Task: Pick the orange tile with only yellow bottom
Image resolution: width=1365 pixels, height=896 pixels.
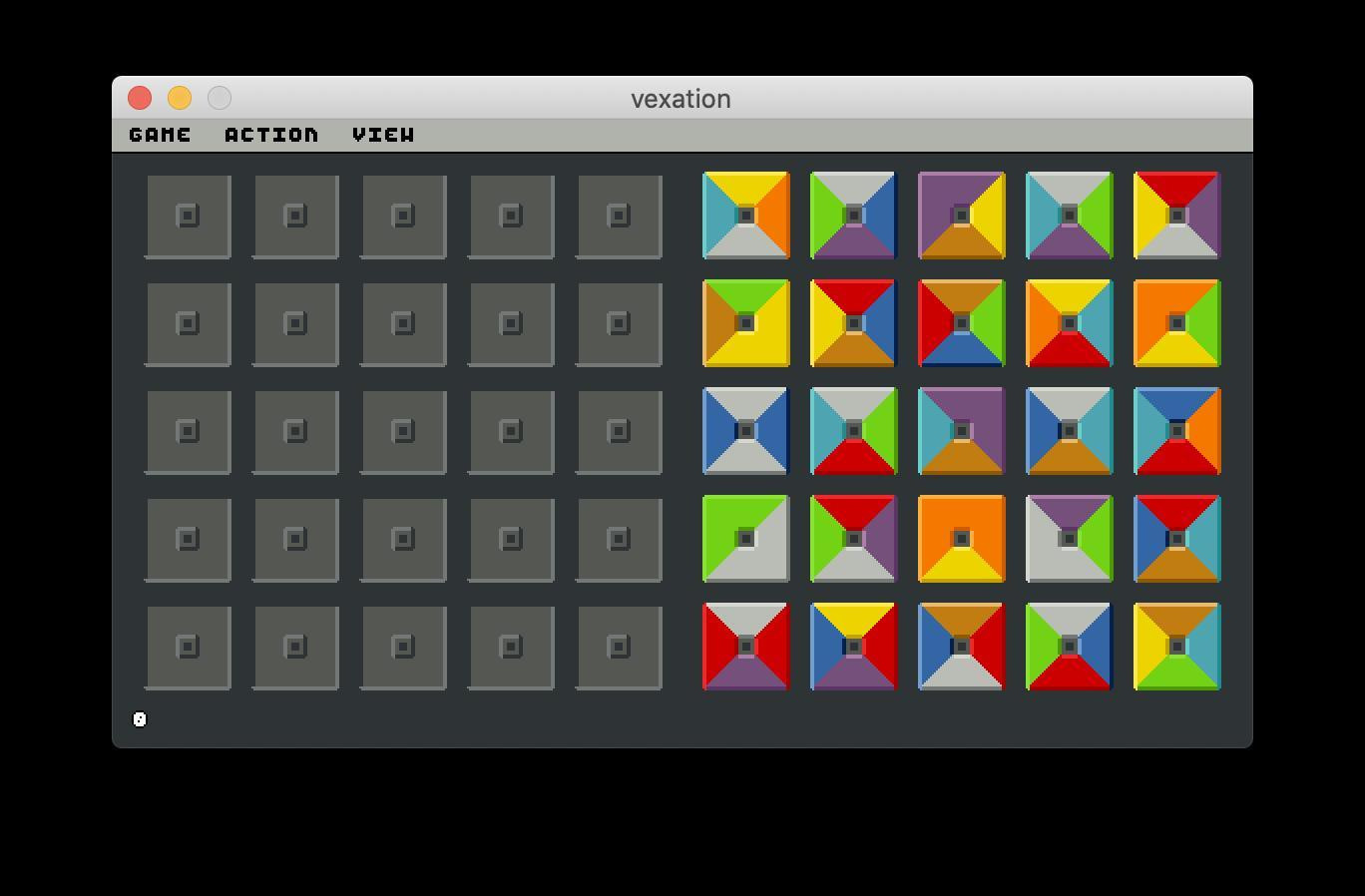Action: coord(962,539)
